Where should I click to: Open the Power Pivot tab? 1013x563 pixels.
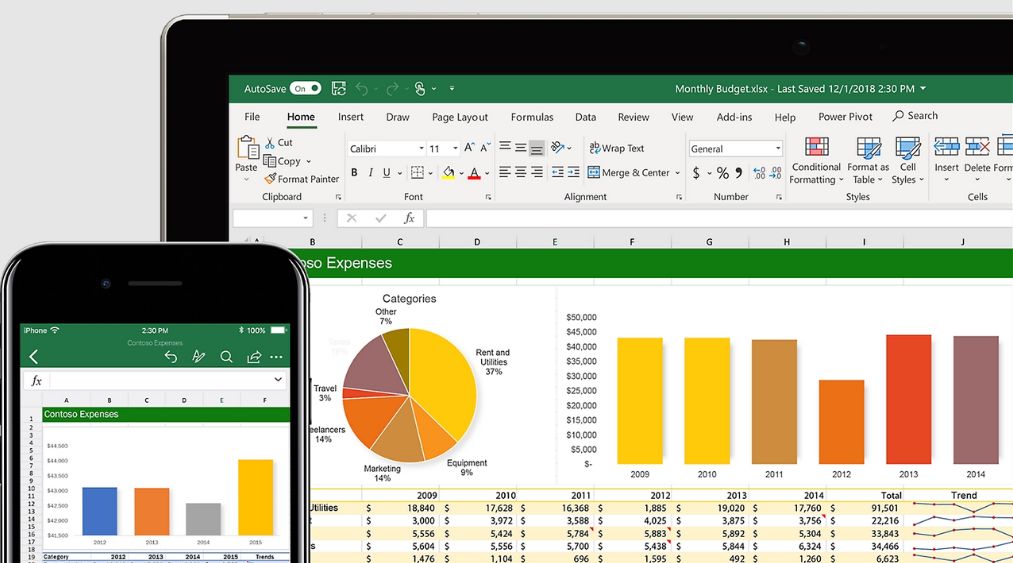coord(845,117)
